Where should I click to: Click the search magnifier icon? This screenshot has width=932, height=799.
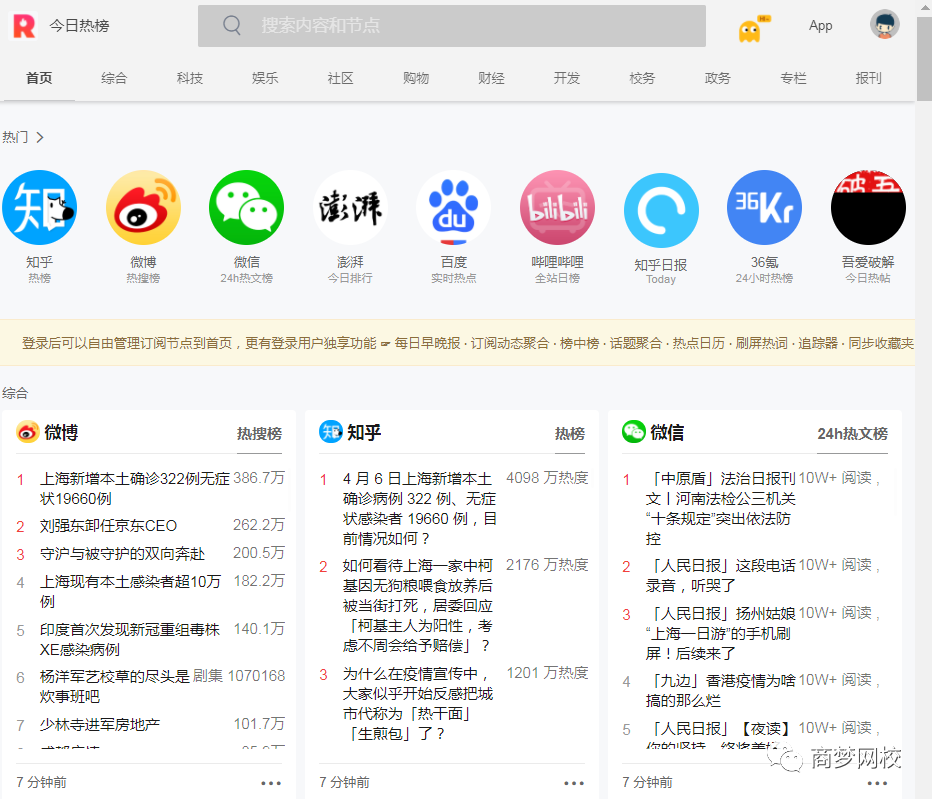click(232, 25)
